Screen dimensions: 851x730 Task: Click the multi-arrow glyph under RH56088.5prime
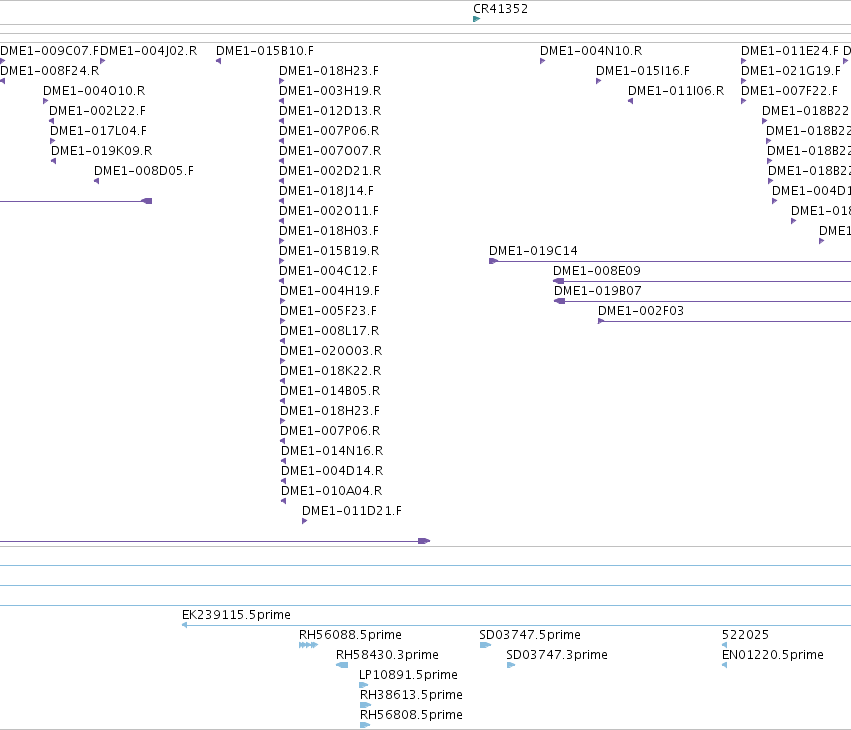[308, 645]
